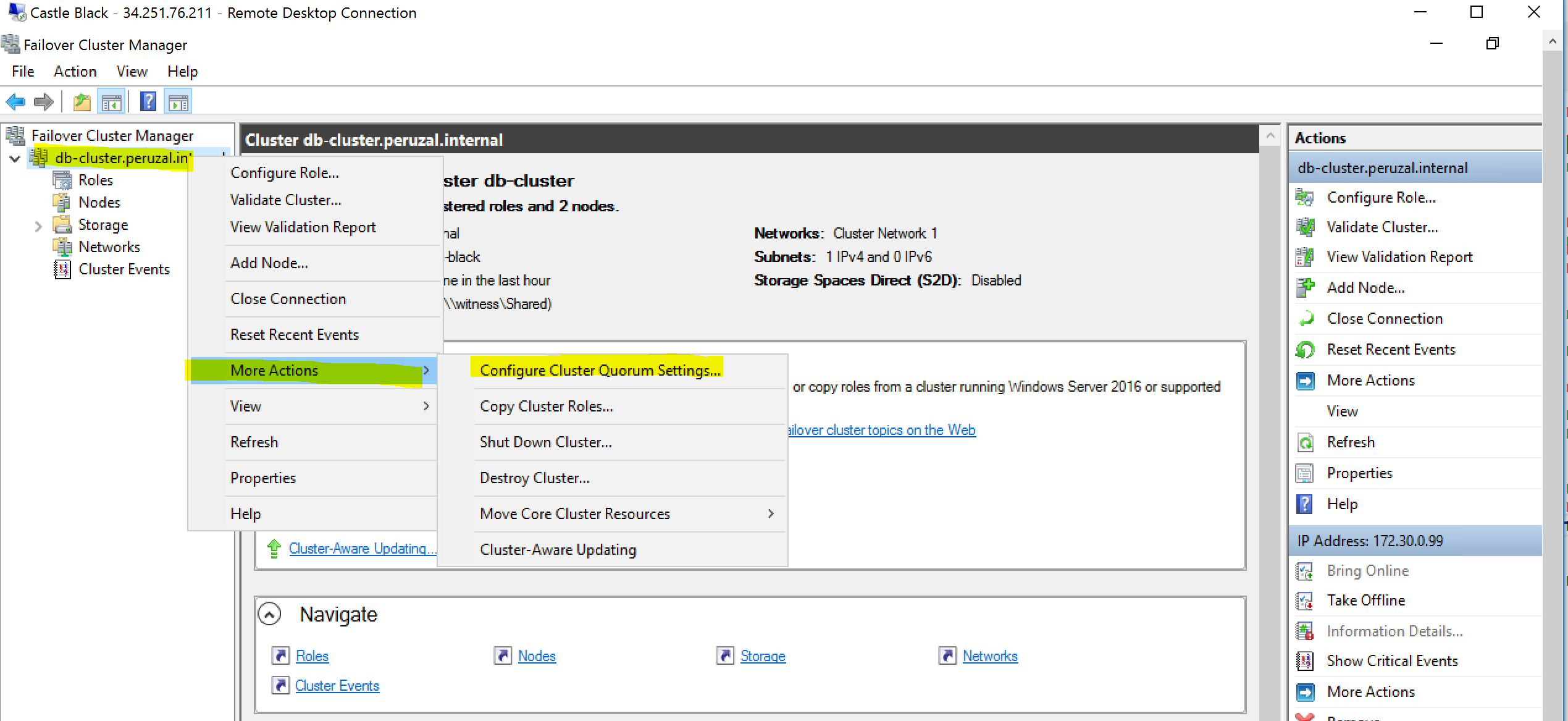Click the Show Critical Events icon

pyautogui.click(x=1305, y=661)
